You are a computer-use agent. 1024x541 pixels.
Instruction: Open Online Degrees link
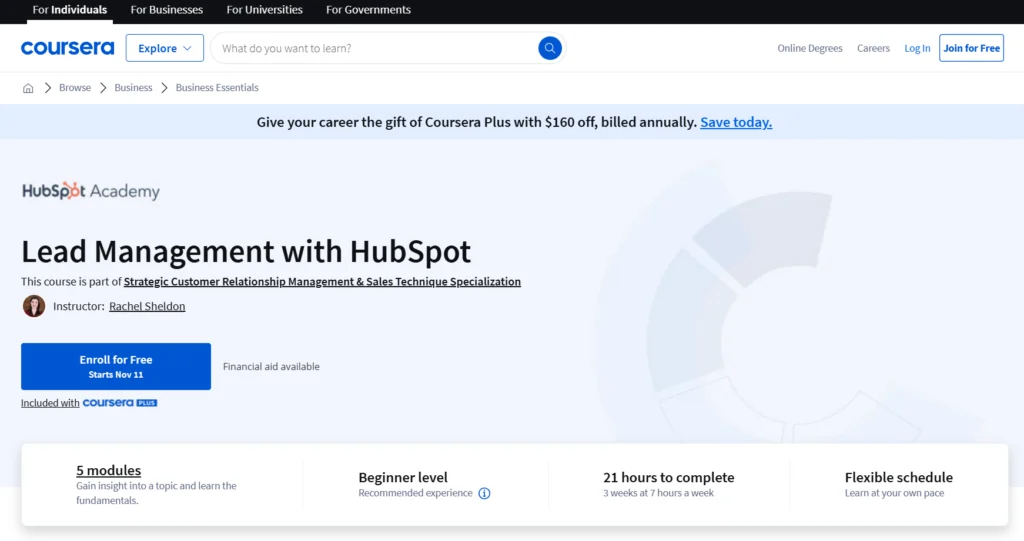pyautogui.click(x=810, y=48)
